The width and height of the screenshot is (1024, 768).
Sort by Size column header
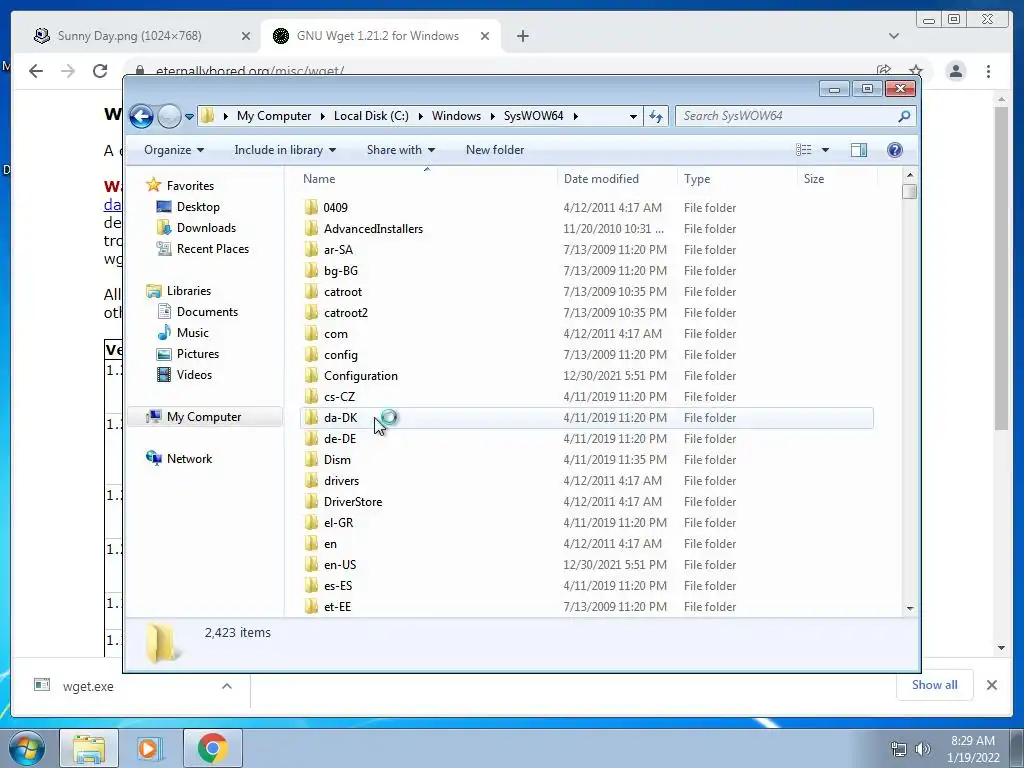(837, 179)
